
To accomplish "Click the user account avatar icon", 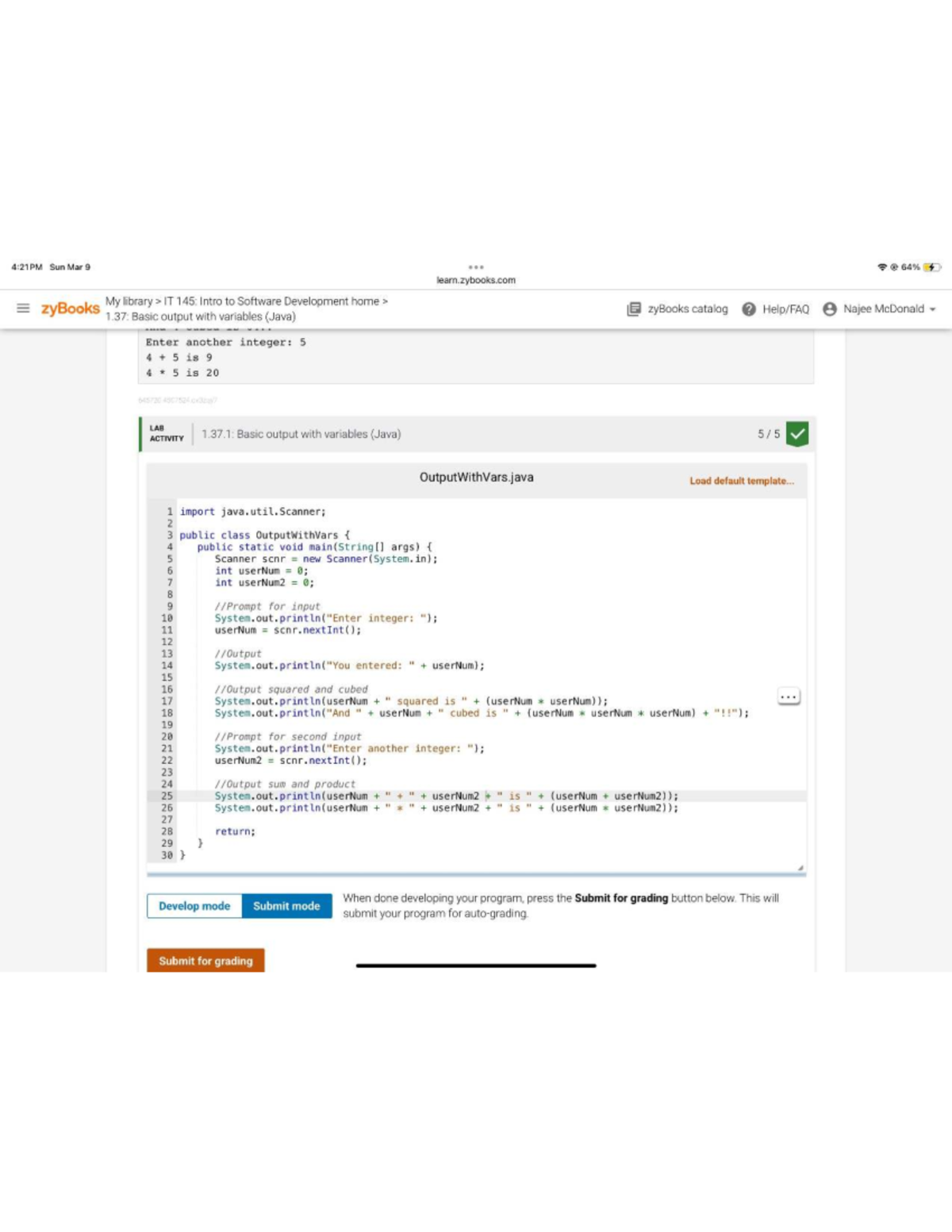I will (x=830, y=309).
